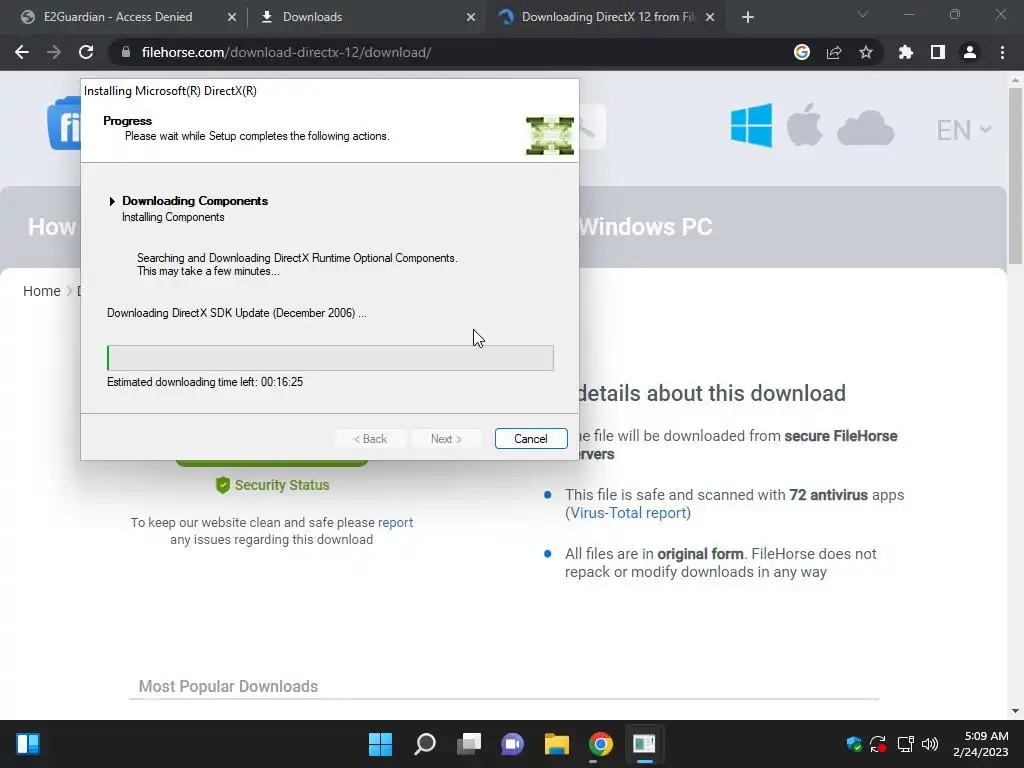Viewport: 1024px width, 768px height.
Task: Open Windows Security tray icon
Action: [854, 744]
